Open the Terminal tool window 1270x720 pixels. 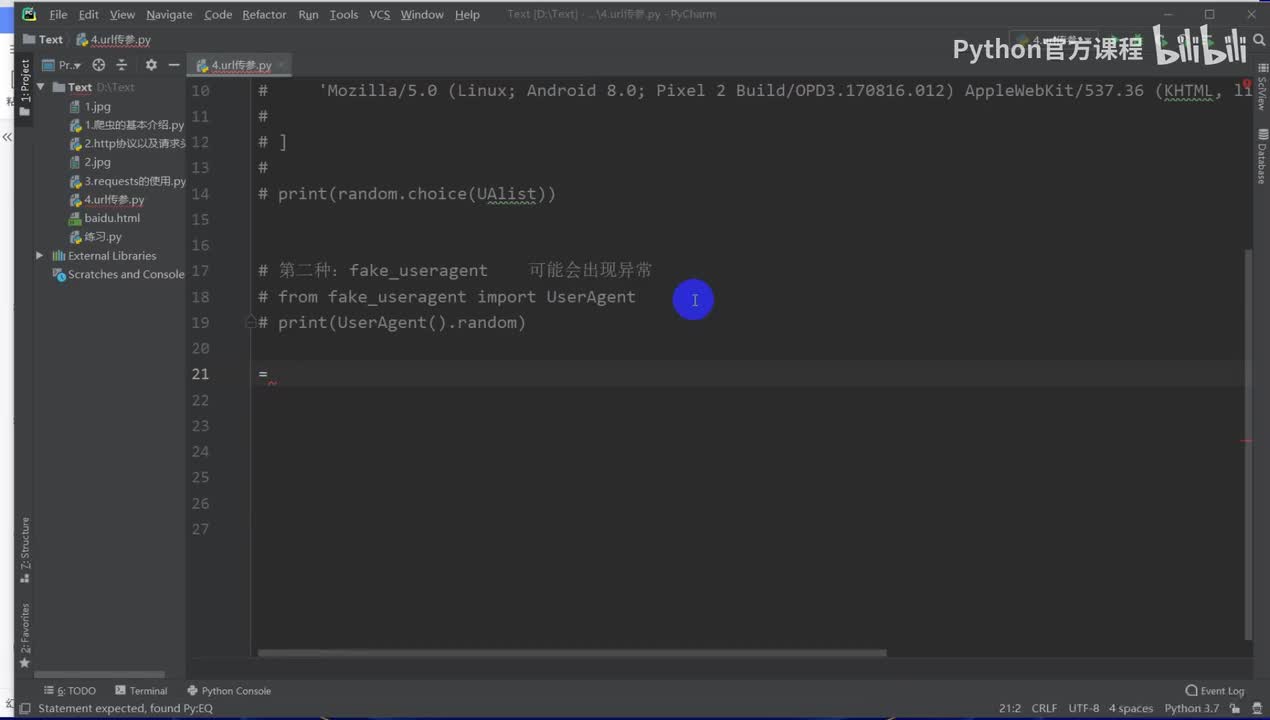[141, 691]
